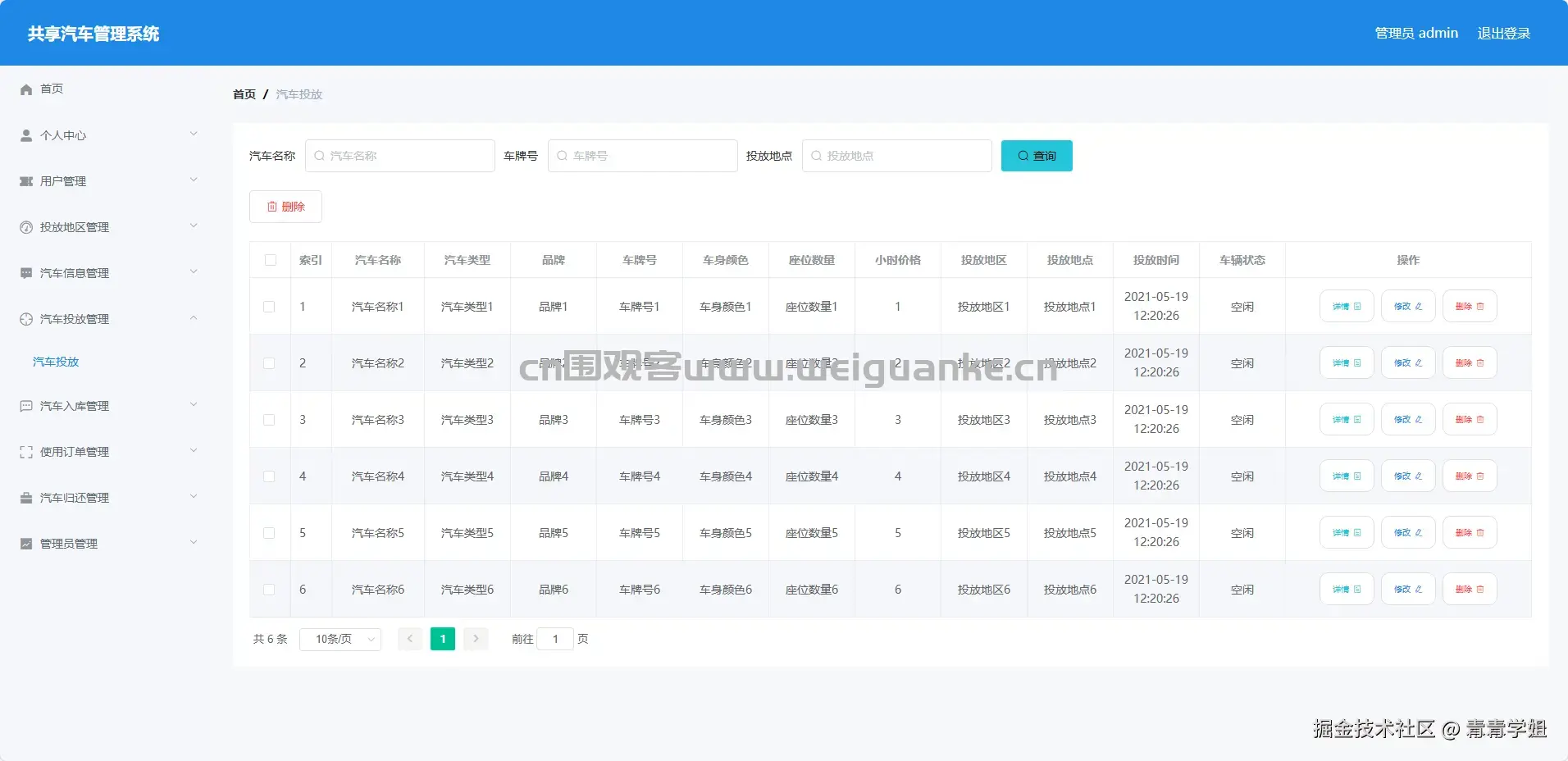The height and width of the screenshot is (761, 1568).
Task: Check the box for 汽车名称5 row
Action: click(x=269, y=533)
